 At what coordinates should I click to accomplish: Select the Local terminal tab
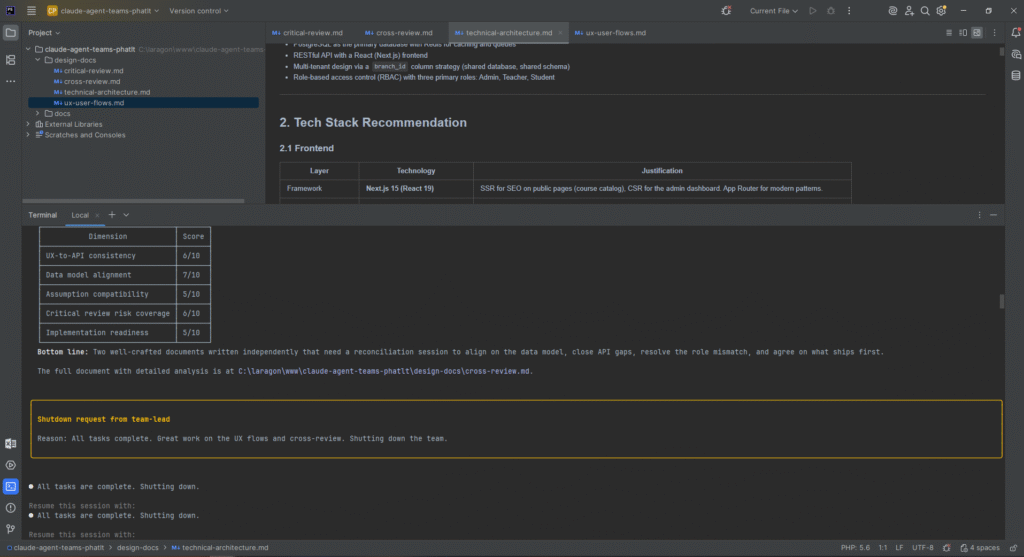(80, 215)
